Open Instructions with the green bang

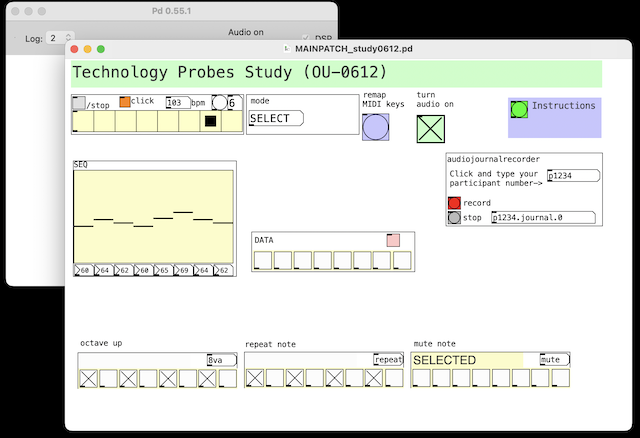pyautogui.click(x=519, y=109)
